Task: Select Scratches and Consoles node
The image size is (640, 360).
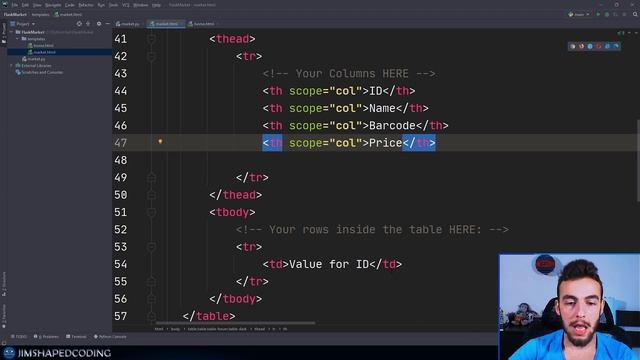Action: click(39, 72)
